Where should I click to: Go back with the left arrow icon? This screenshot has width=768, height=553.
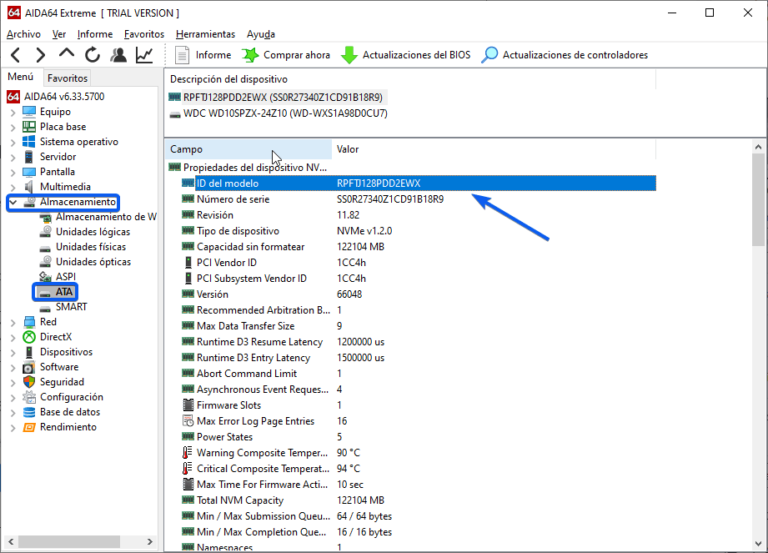pos(16,55)
